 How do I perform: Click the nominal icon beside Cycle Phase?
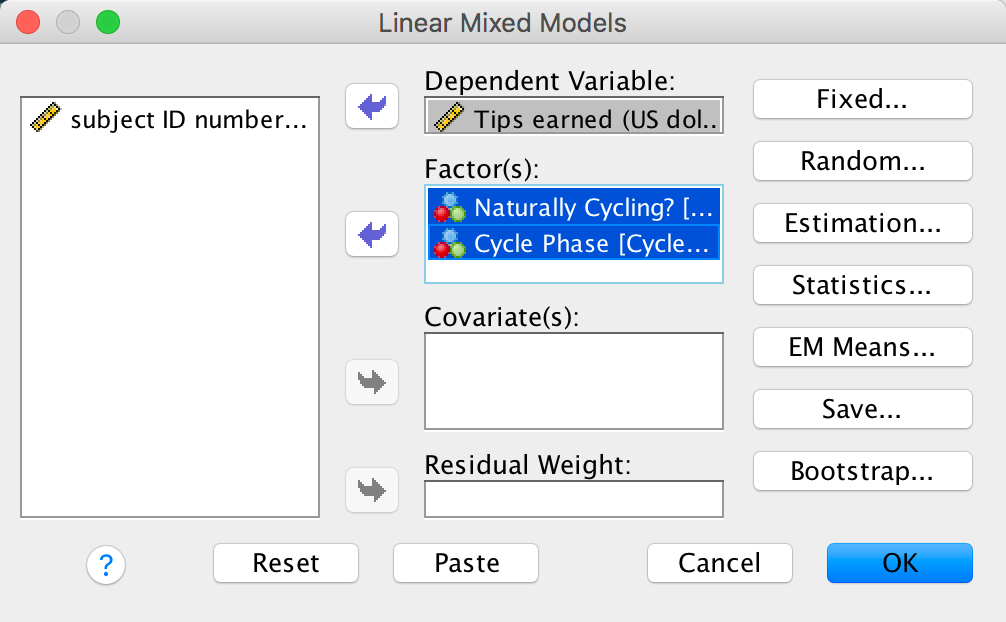coord(450,244)
